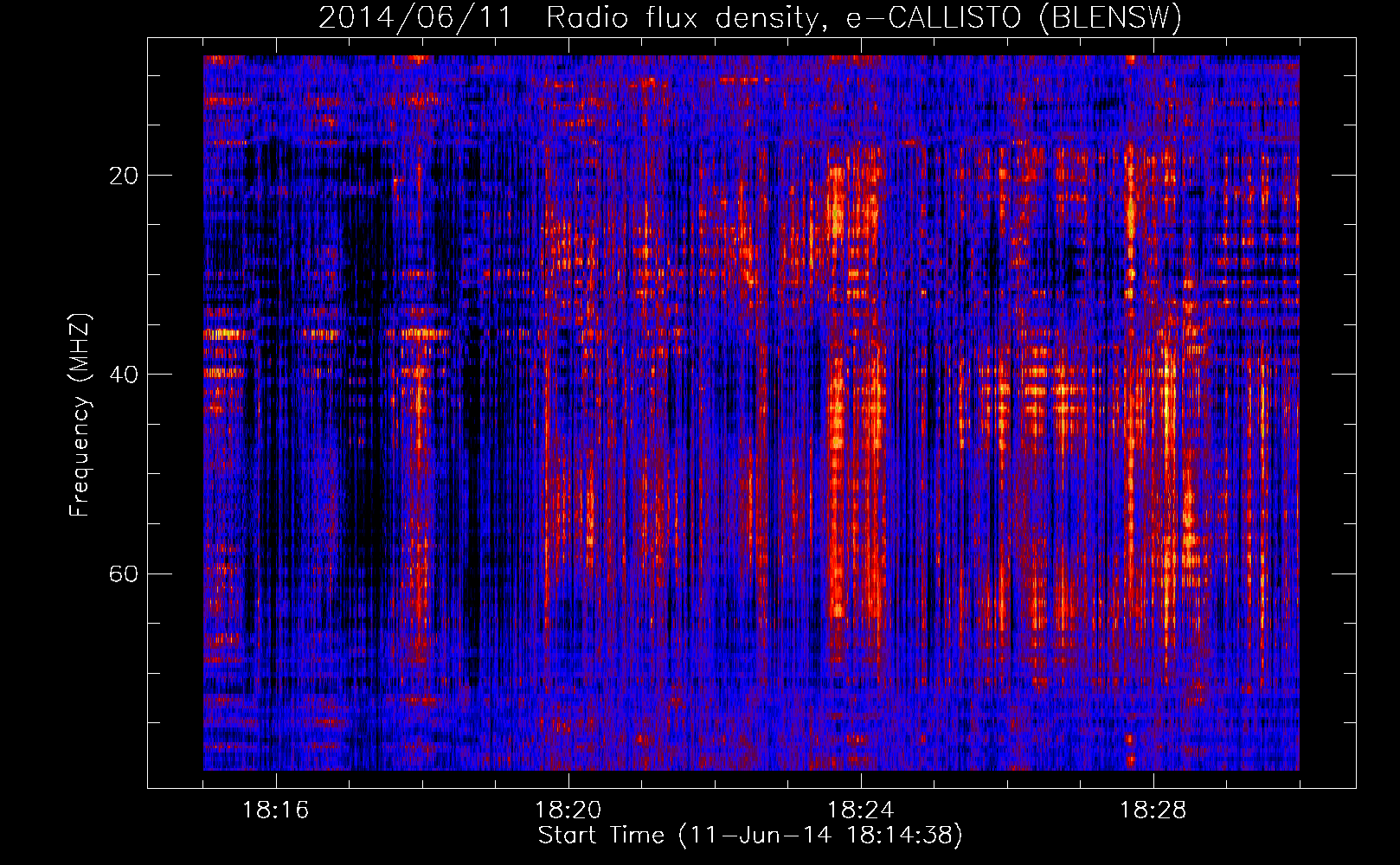Click the 'Start Time (11-Jun-14 18:14:38)' axis label
Viewport: 1400px width, 865px height.
click(x=750, y=836)
